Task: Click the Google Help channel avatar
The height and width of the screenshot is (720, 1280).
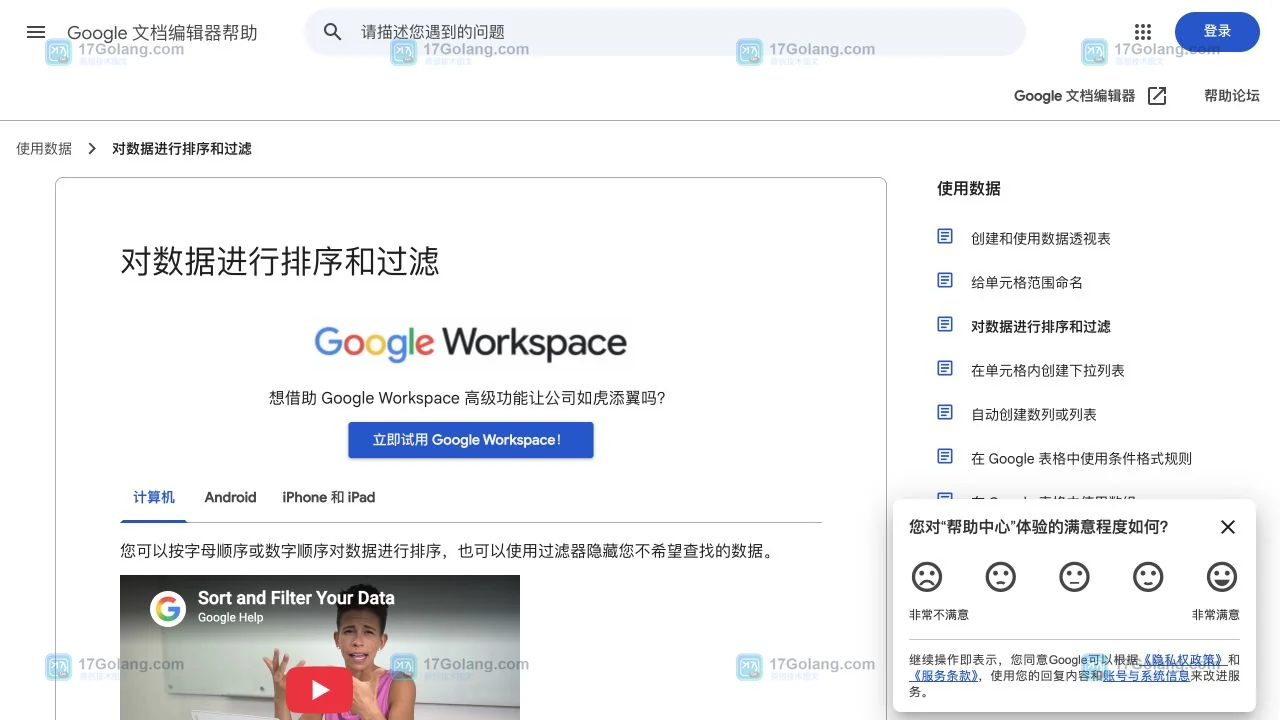Action: coord(168,608)
